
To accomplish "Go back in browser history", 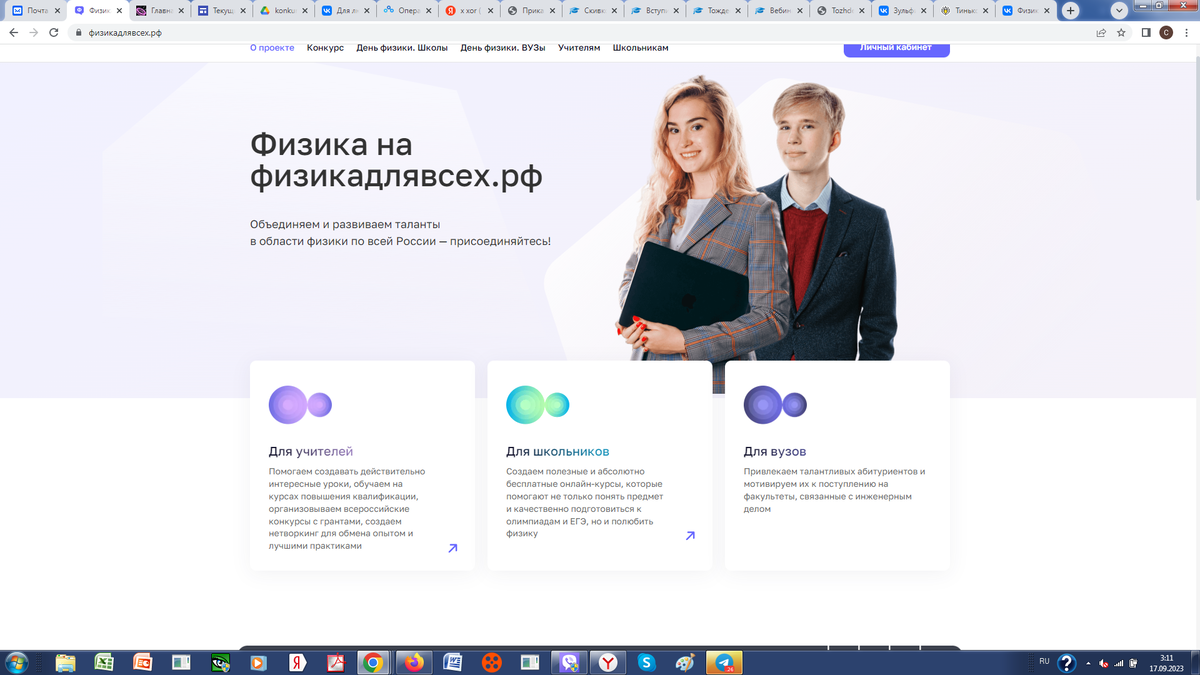I will (x=14, y=32).
